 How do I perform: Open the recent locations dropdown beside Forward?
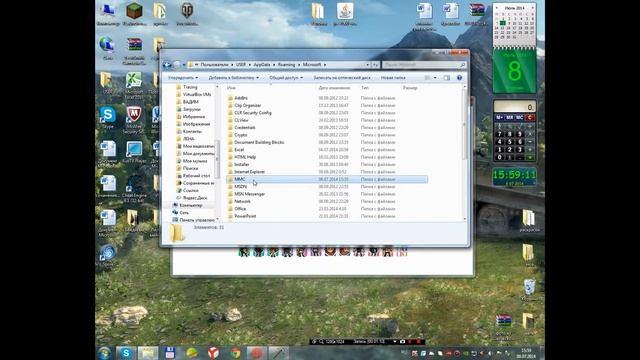184,64
